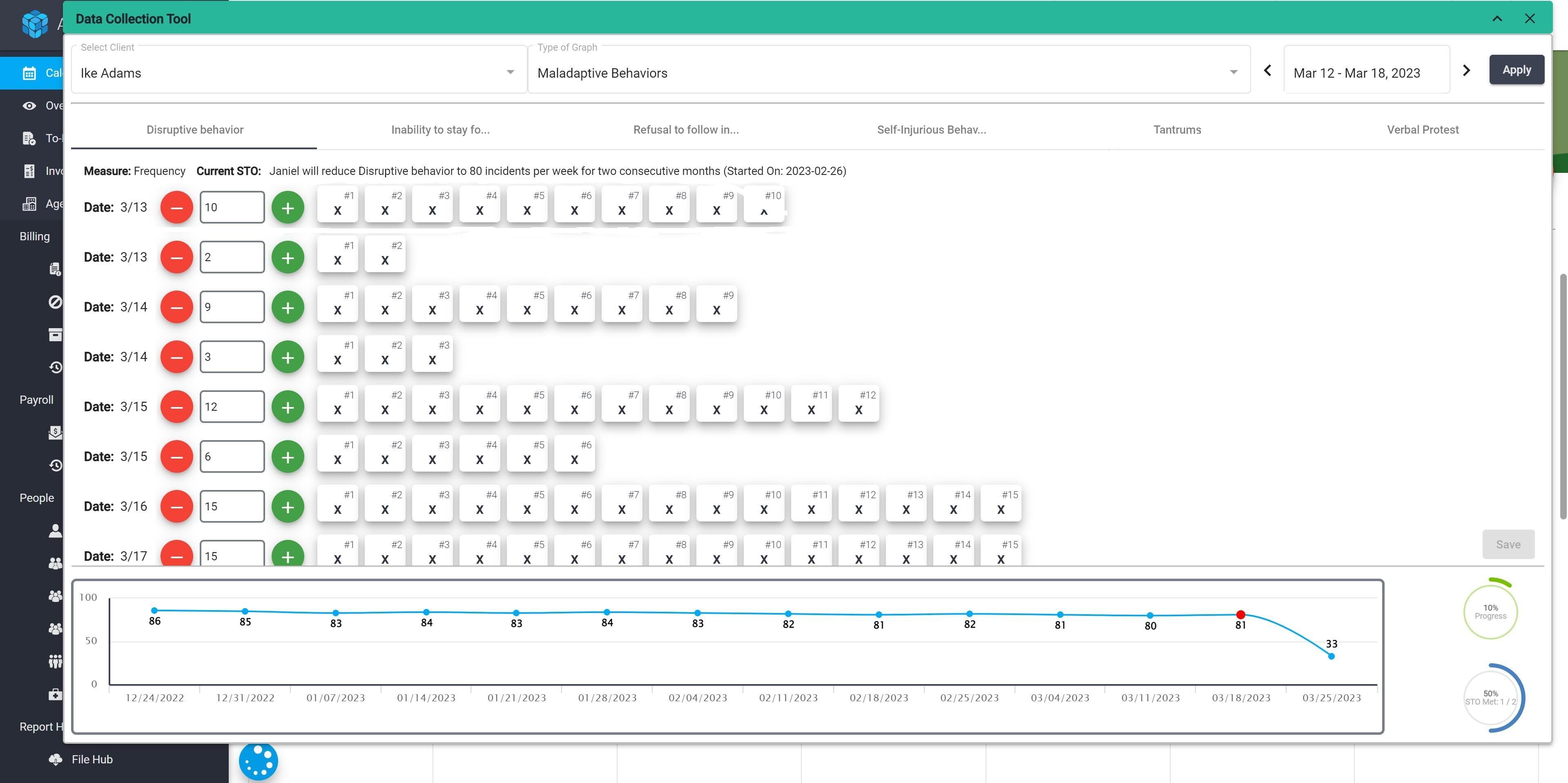The height and width of the screenshot is (783, 1568).
Task: Decrement the 3/14 count of 9 with minus
Action: (x=176, y=307)
